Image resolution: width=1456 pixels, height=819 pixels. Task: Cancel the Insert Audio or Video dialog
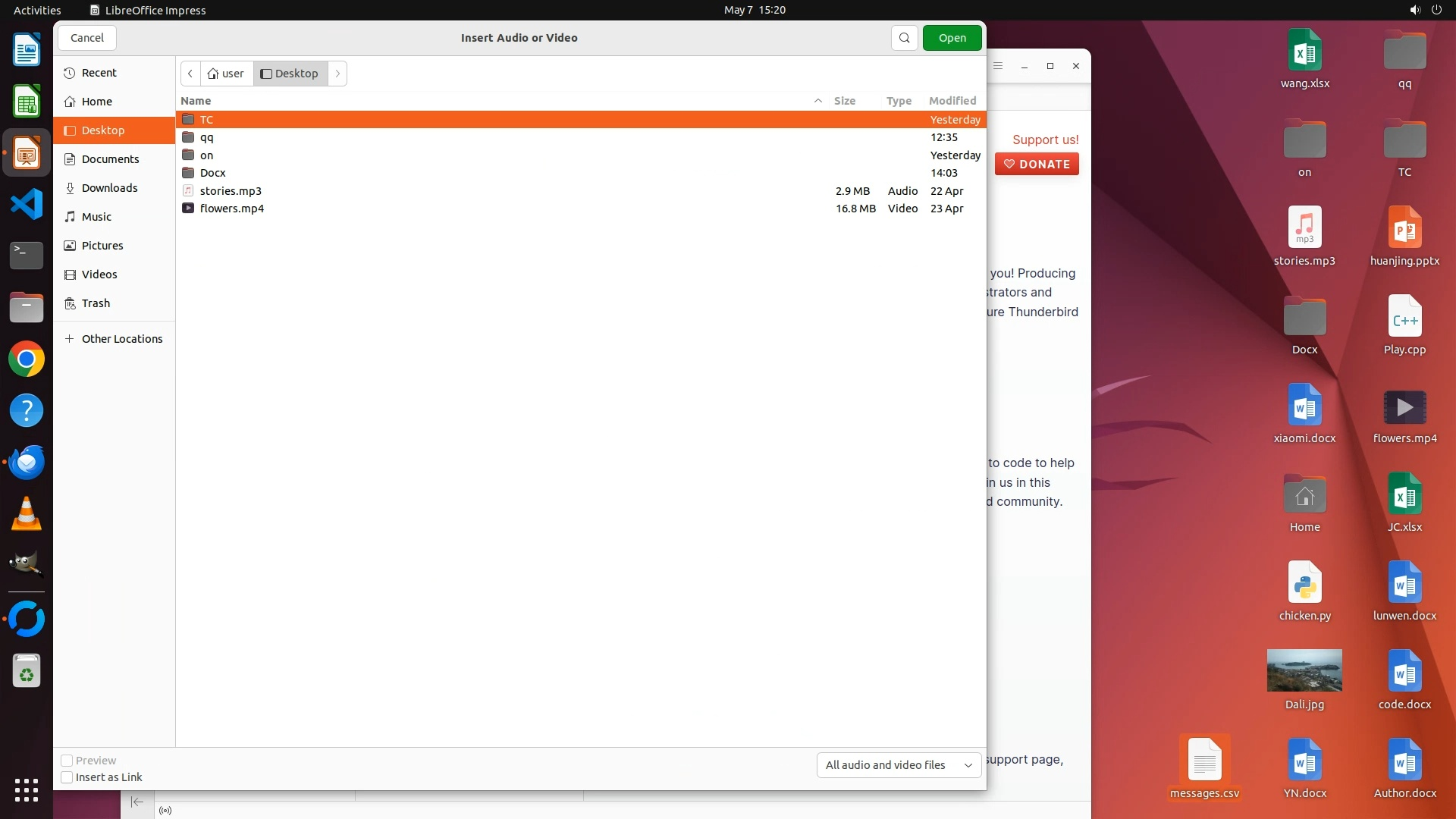point(87,38)
